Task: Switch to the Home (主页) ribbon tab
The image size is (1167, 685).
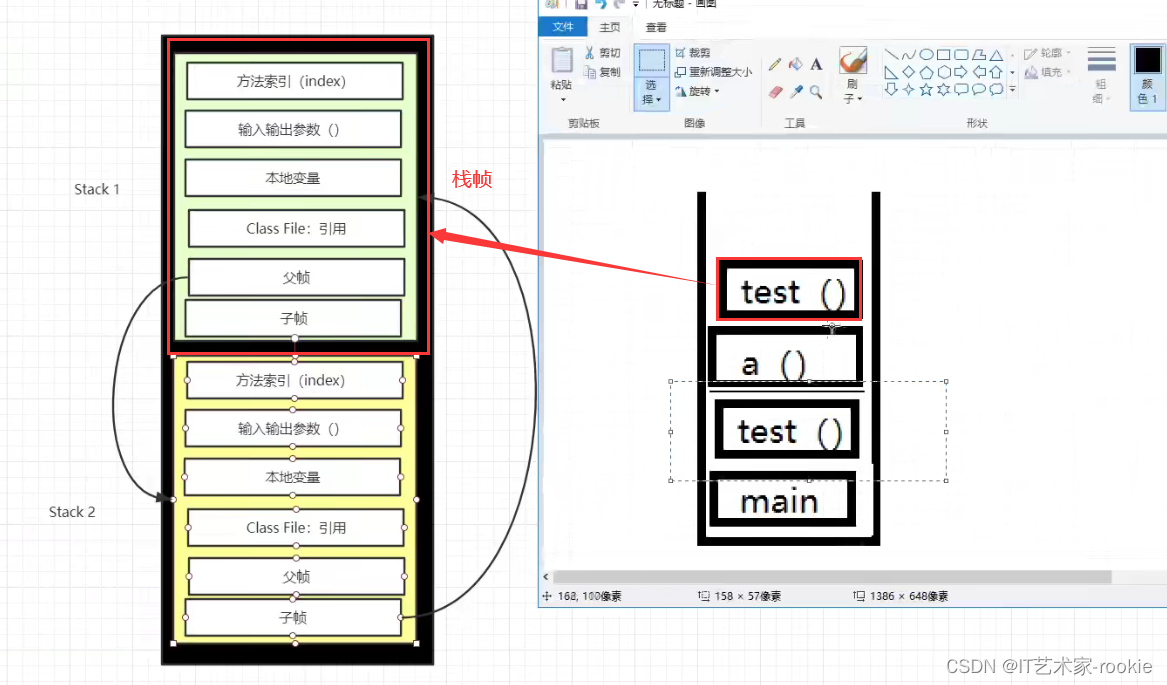Action: [x=610, y=28]
